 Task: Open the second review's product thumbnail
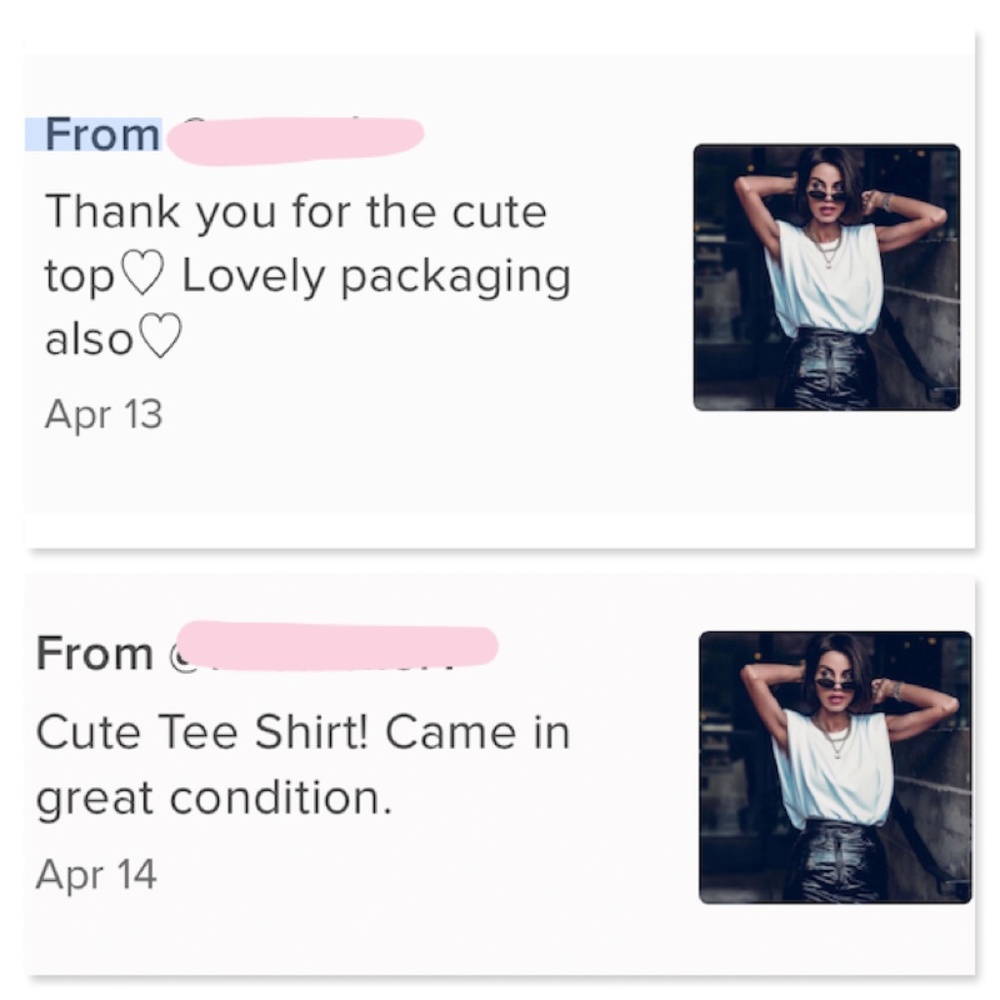coord(835,767)
